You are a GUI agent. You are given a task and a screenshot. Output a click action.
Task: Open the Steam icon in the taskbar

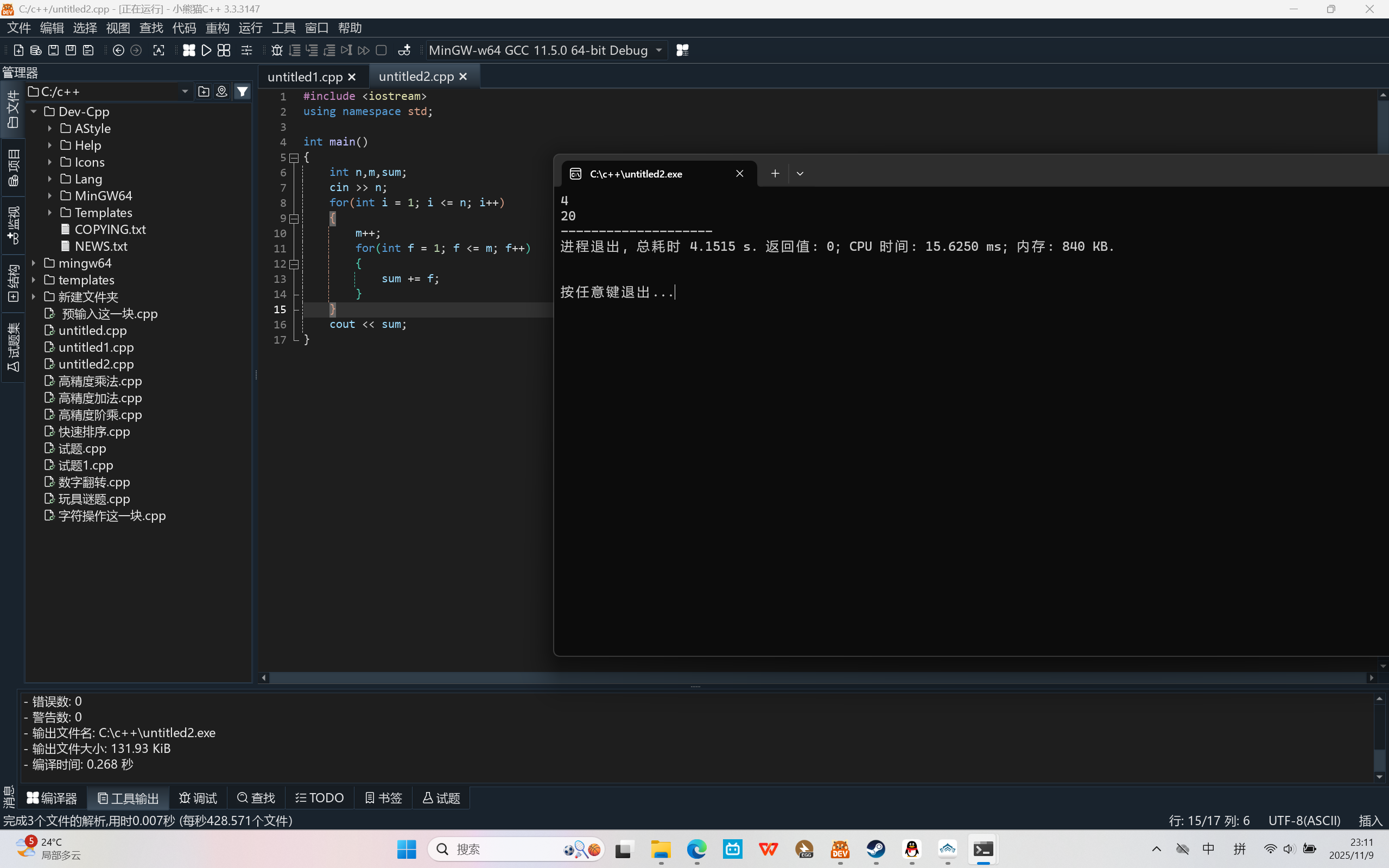pos(876,849)
